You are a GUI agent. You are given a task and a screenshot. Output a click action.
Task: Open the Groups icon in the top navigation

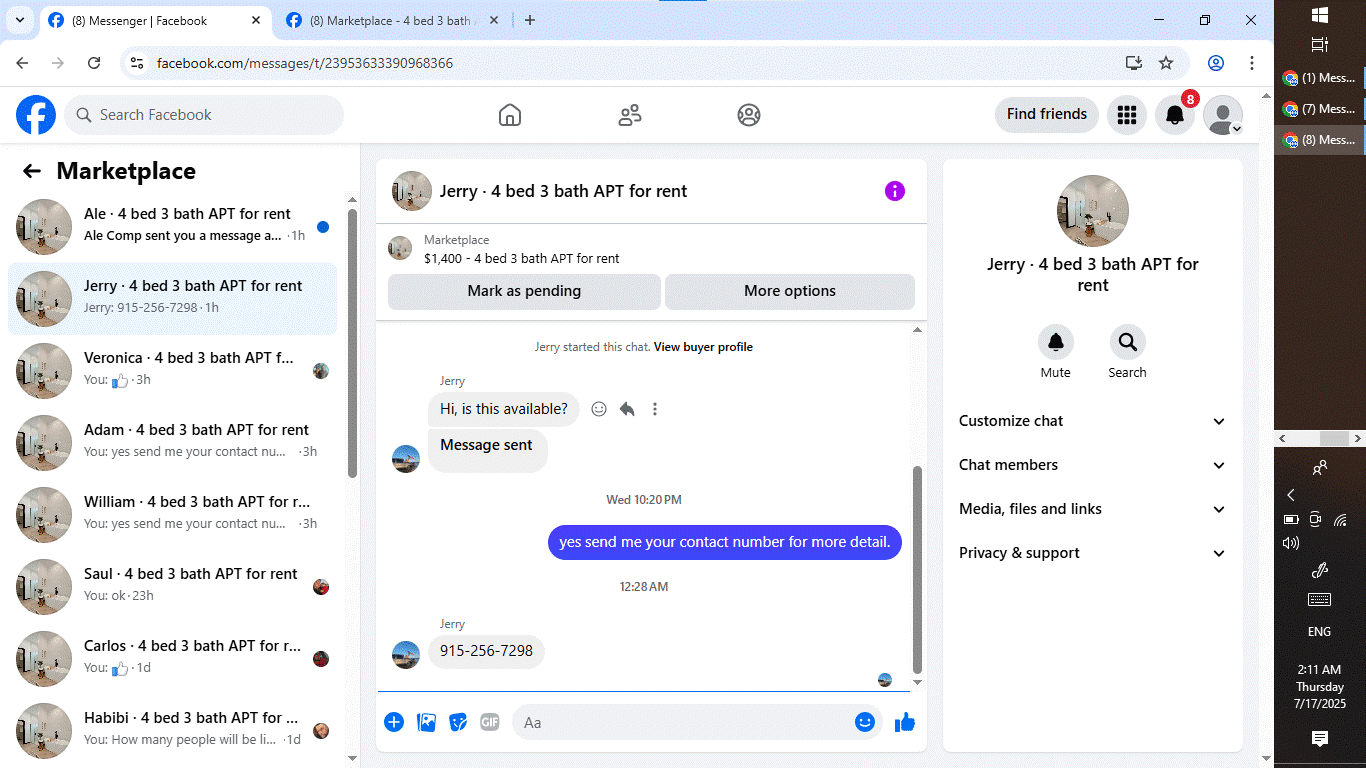[x=749, y=115]
